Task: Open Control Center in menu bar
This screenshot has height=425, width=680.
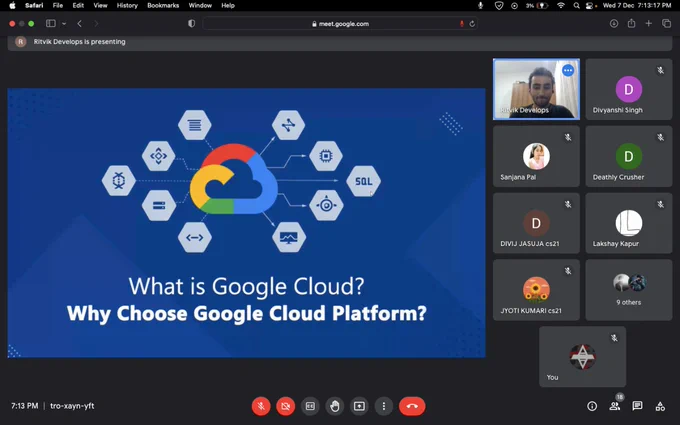Action: click(590, 6)
